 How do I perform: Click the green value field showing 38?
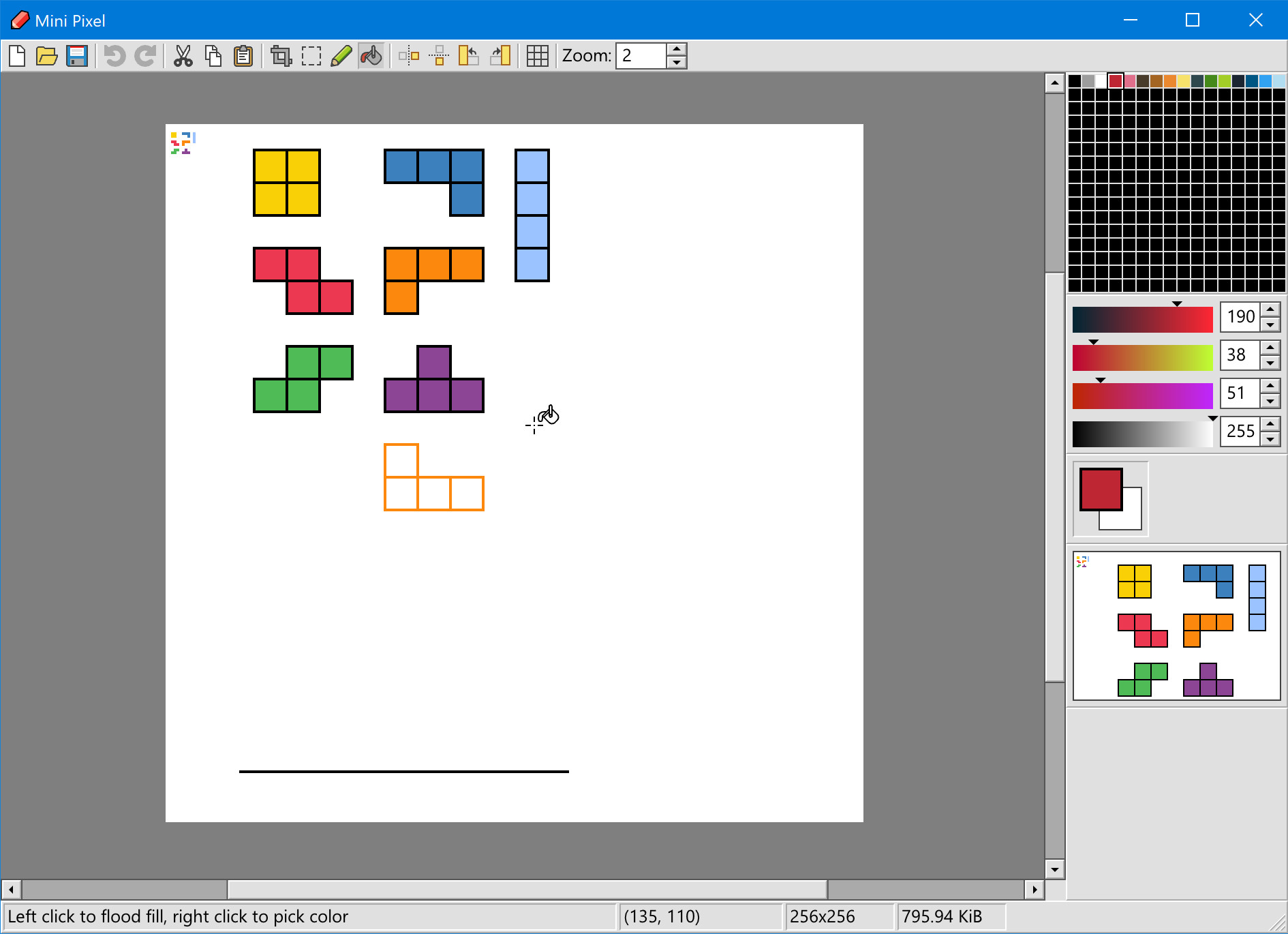(x=1240, y=355)
